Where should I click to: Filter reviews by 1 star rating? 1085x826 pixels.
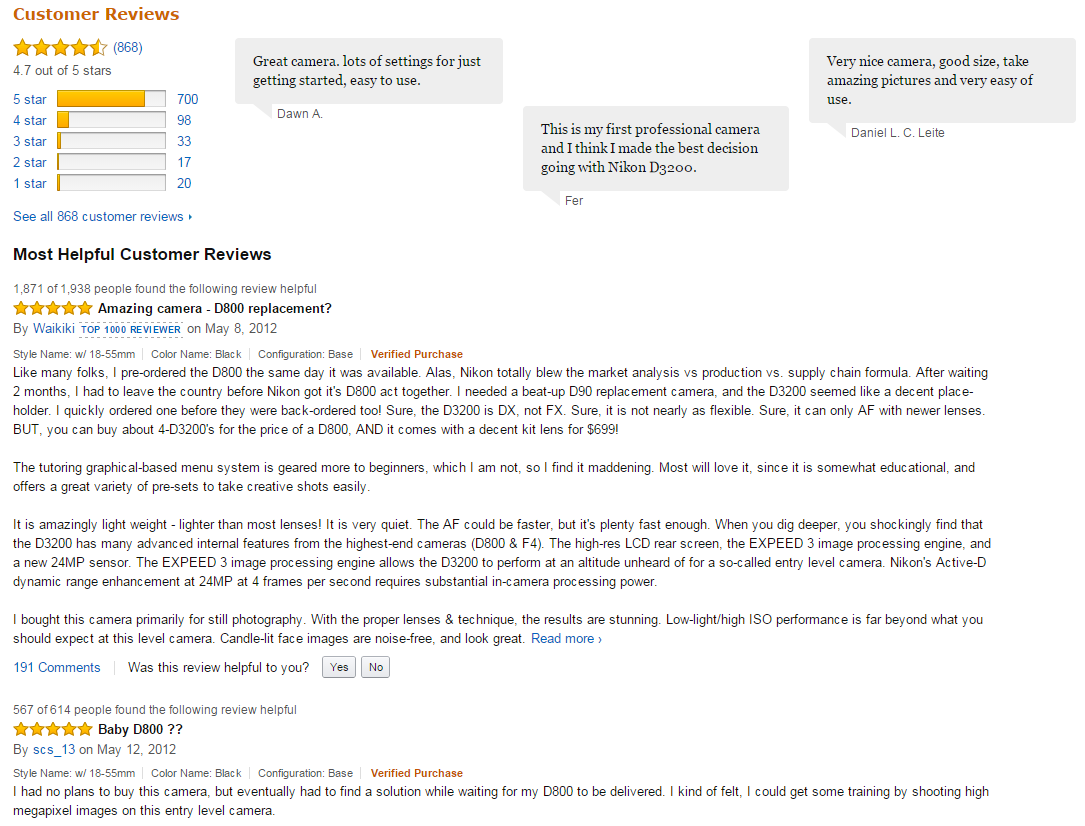29,183
